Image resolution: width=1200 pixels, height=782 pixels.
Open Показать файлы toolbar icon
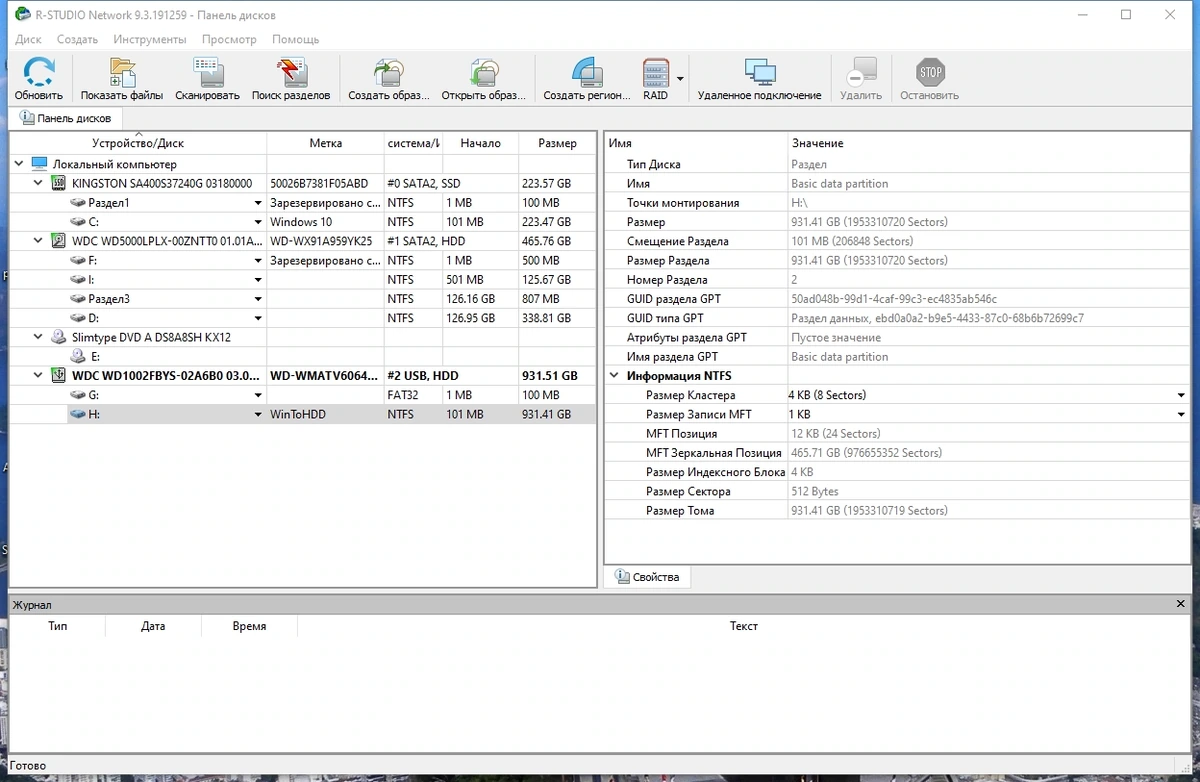(x=122, y=72)
